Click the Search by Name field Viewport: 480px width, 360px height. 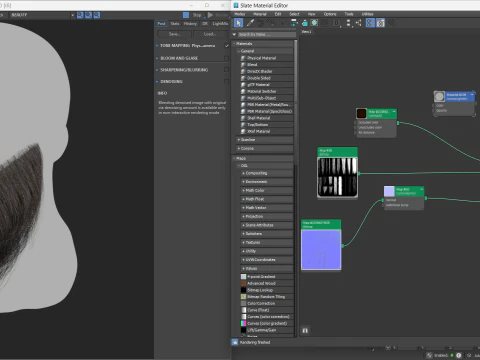coord(267,34)
